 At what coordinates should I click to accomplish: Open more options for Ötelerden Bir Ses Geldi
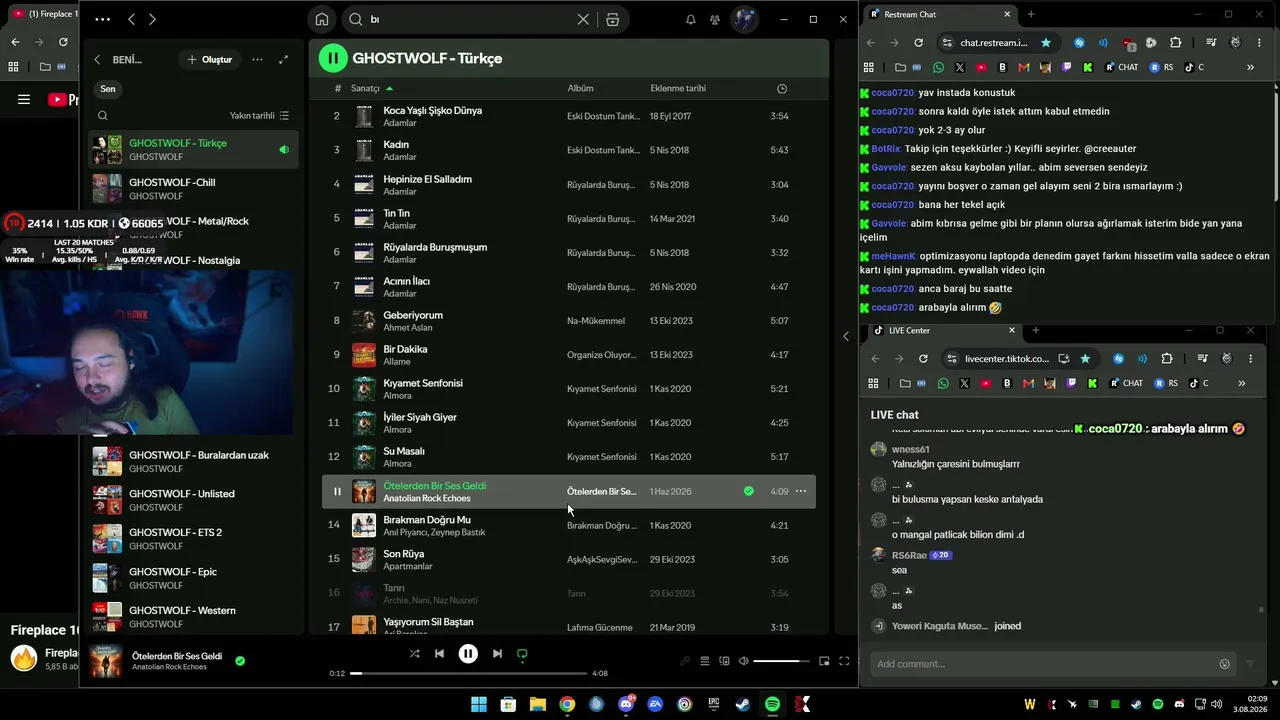801,491
